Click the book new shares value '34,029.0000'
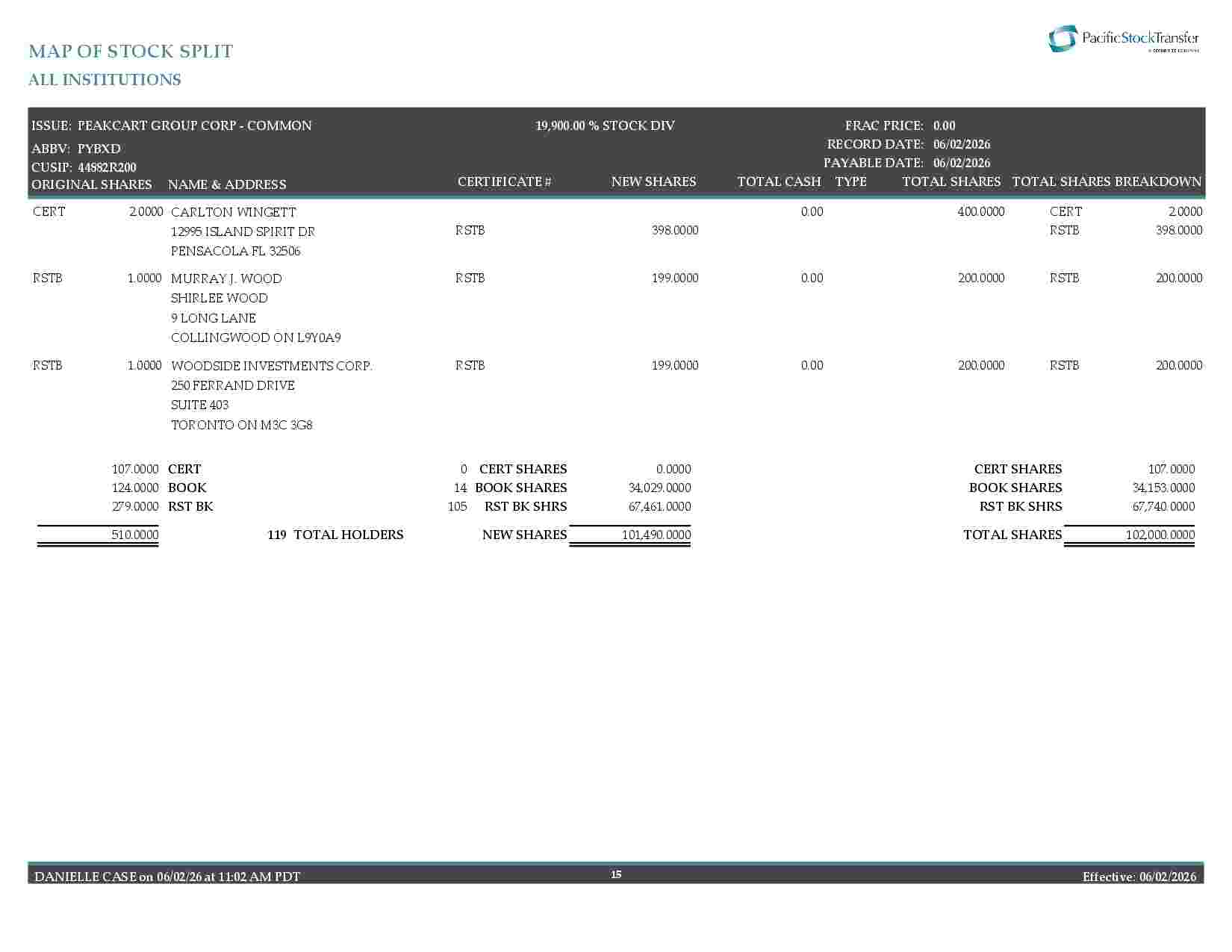The image size is (1232, 952). (x=660, y=488)
